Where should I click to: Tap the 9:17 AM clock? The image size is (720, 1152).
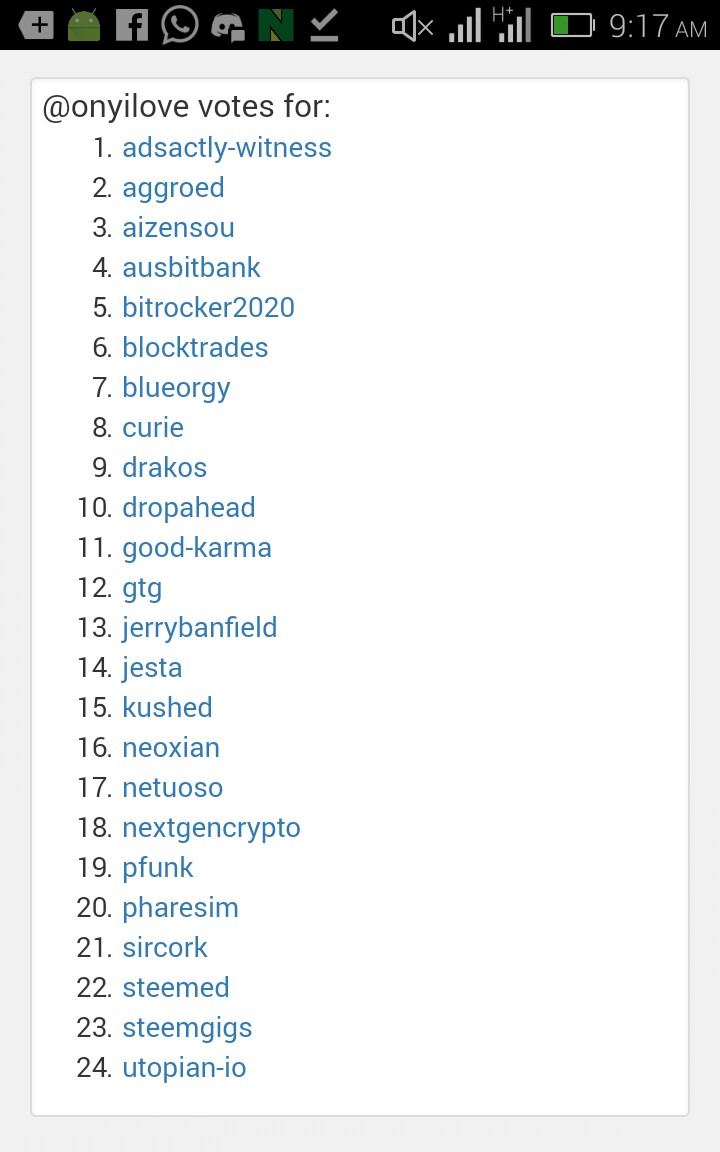point(657,26)
